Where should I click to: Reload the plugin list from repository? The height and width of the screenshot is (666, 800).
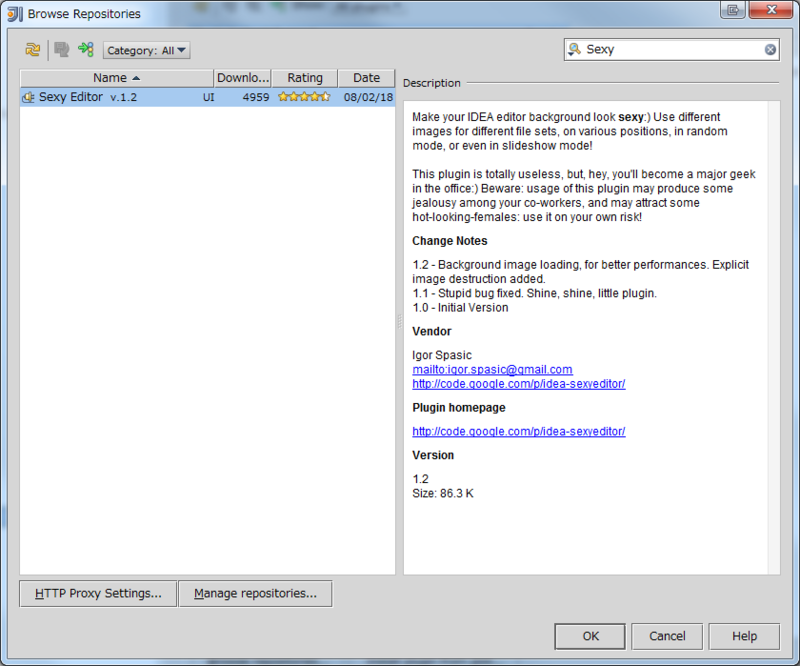pos(33,50)
